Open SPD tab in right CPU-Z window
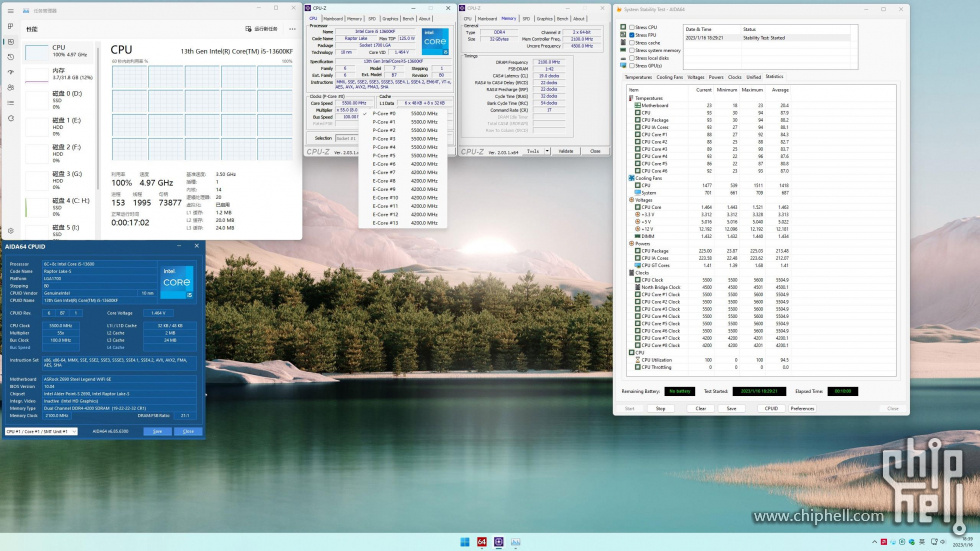Image resolution: width=980 pixels, height=551 pixels. tap(526, 19)
